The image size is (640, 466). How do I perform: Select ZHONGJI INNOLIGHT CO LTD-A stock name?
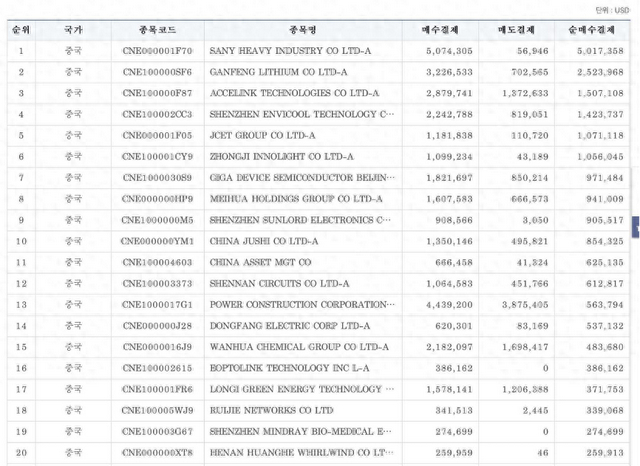pyautogui.click(x=282, y=157)
